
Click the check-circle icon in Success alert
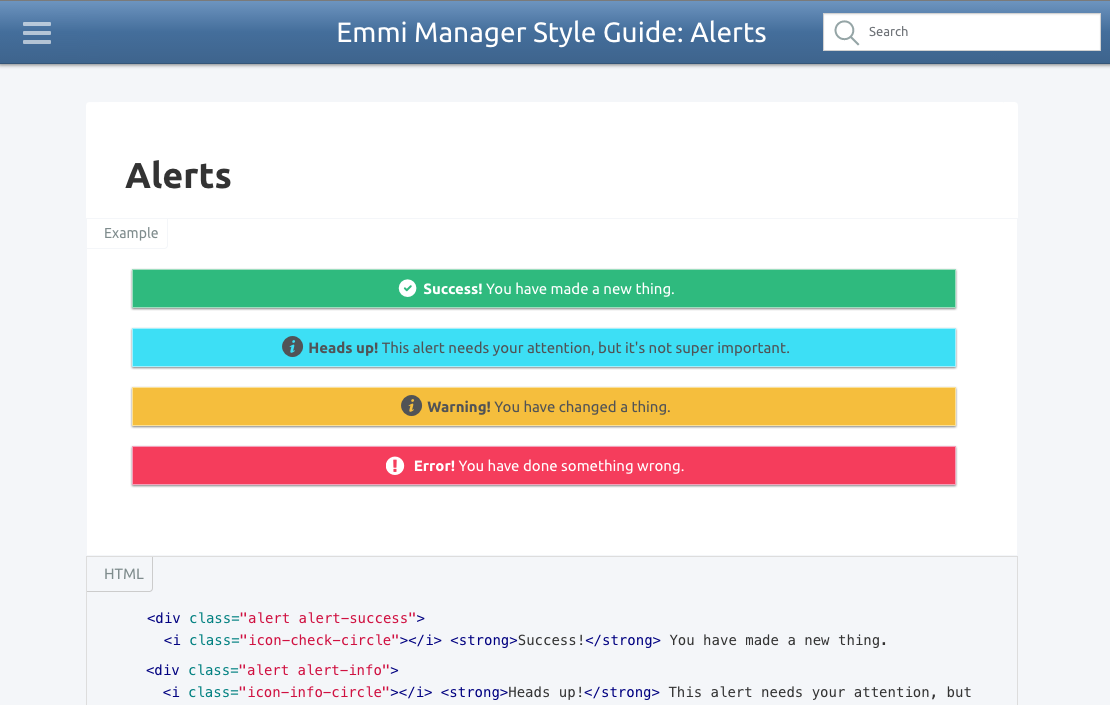click(x=407, y=288)
